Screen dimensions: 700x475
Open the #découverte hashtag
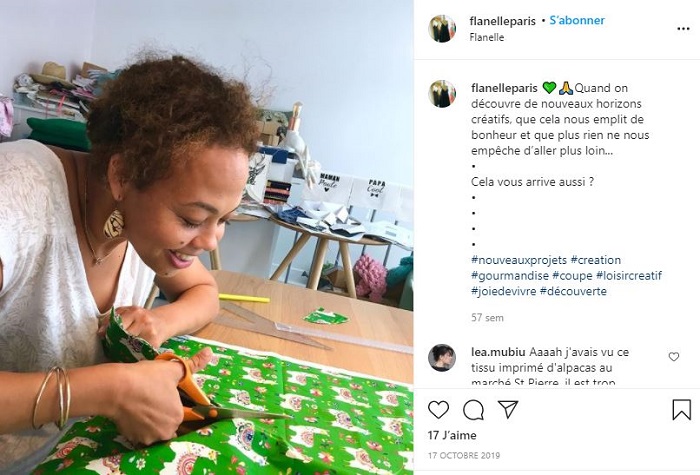click(x=573, y=291)
